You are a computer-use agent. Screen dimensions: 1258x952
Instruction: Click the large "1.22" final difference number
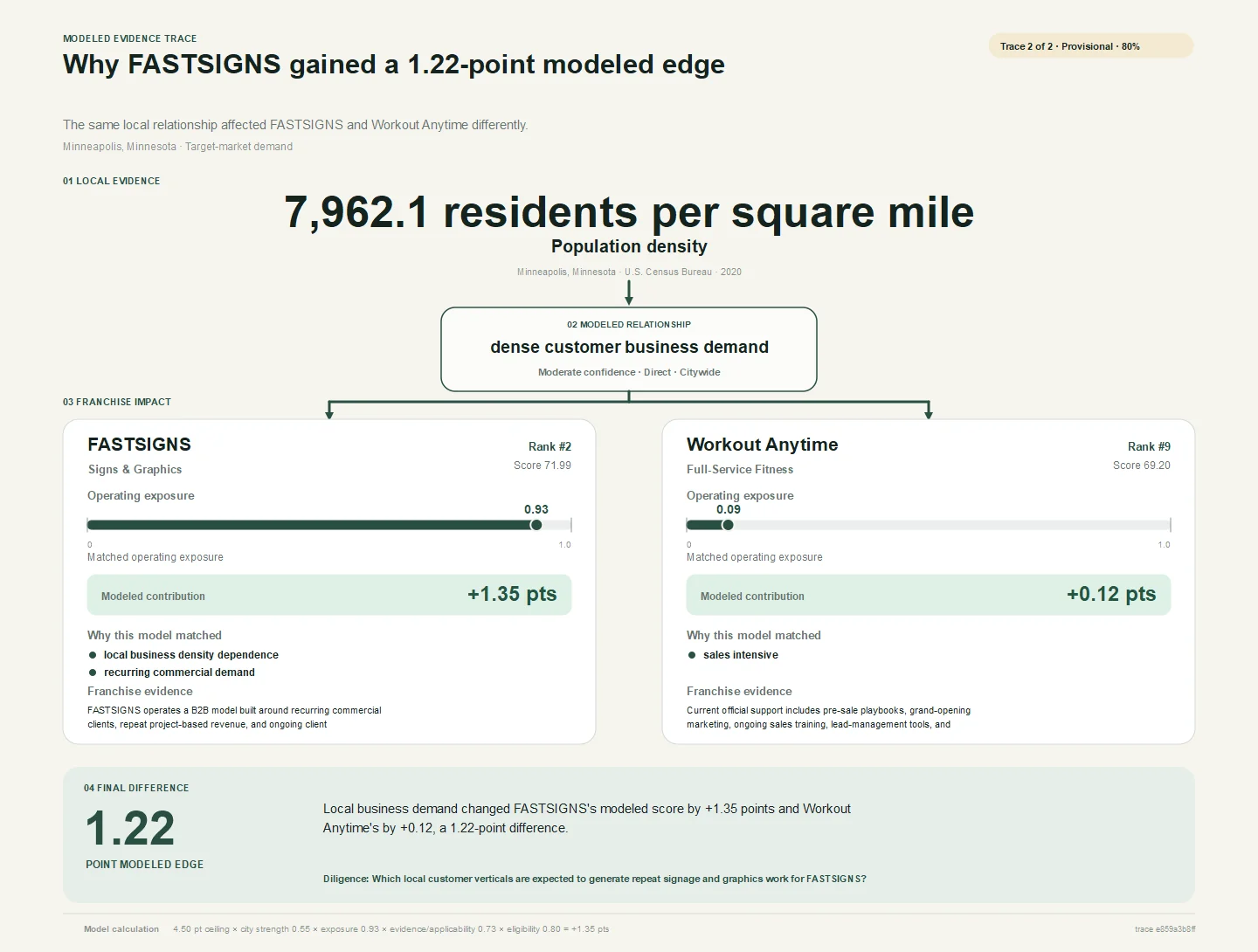click(x=130, y=828)
